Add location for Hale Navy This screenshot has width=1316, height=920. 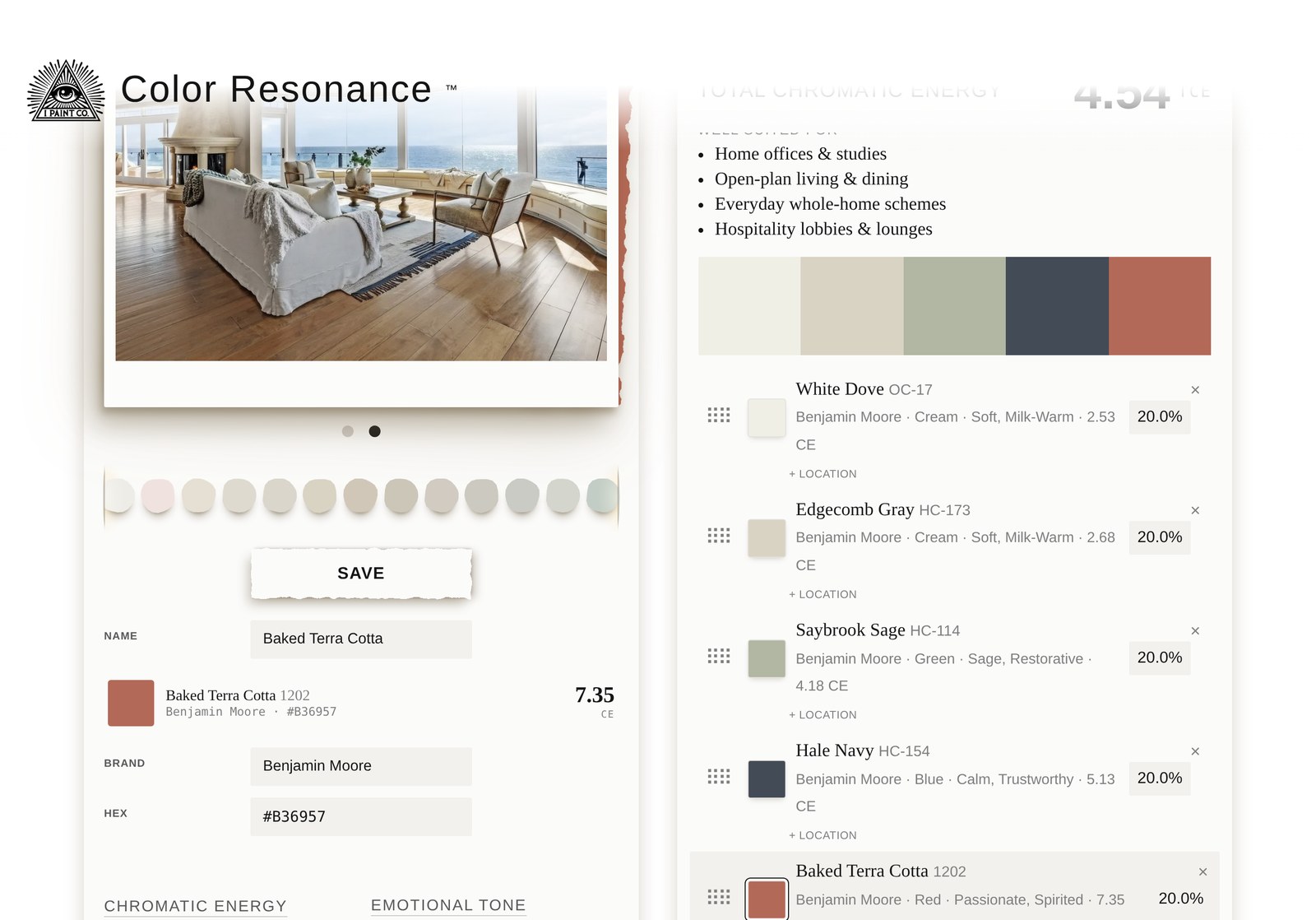(x=822, y=835)
